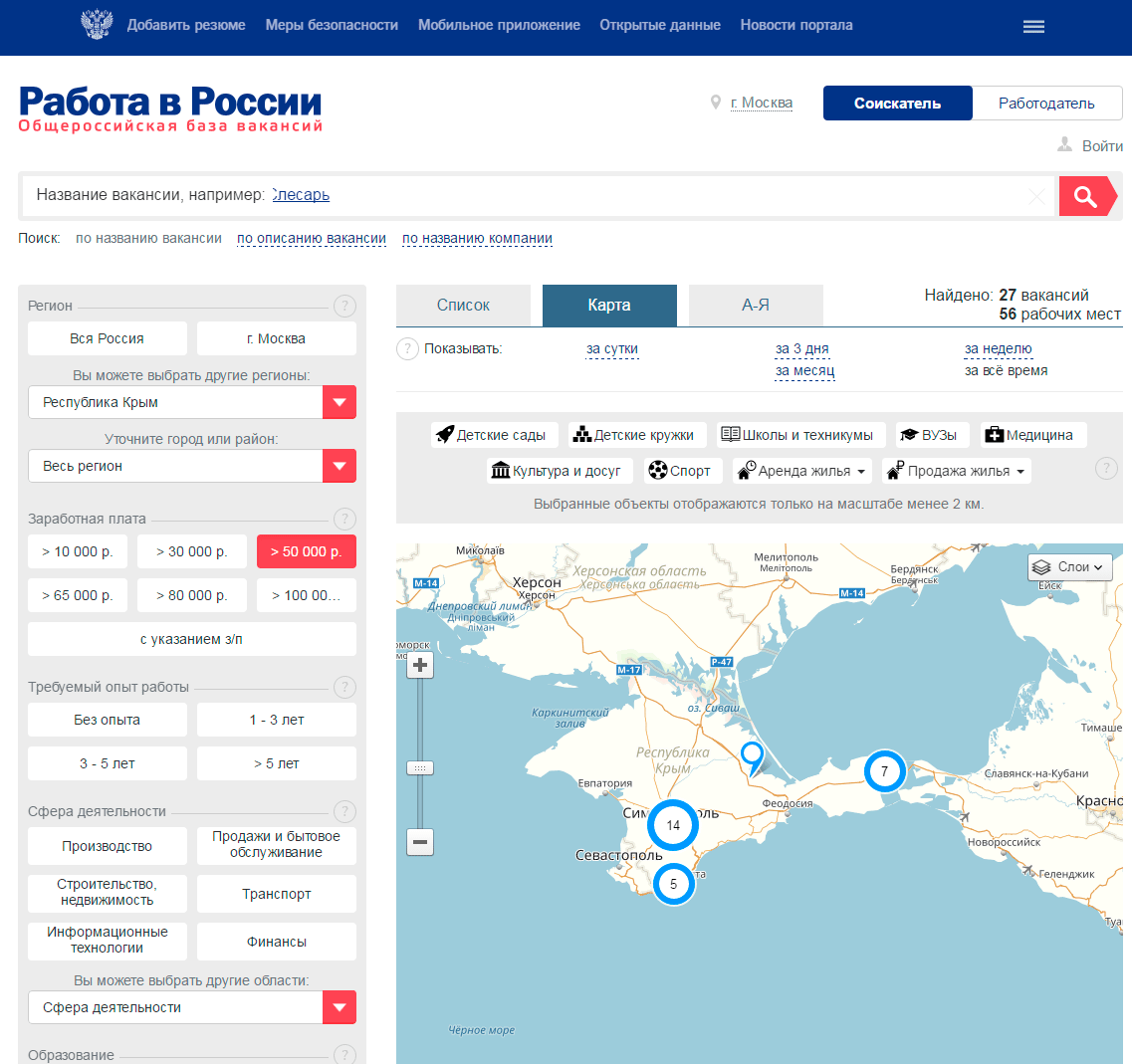Click the single vacancy pin on map
The height and width of the screenshot is (1064, 1132).
tap(753, 757)
